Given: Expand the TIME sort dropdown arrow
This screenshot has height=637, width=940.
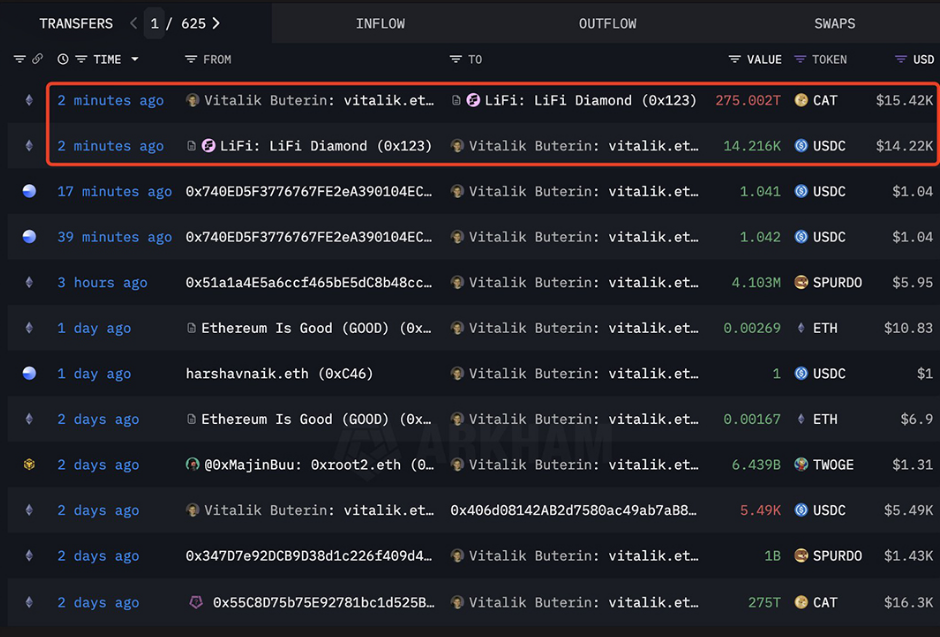Looking at the screenshot, I should pos(135,60).
